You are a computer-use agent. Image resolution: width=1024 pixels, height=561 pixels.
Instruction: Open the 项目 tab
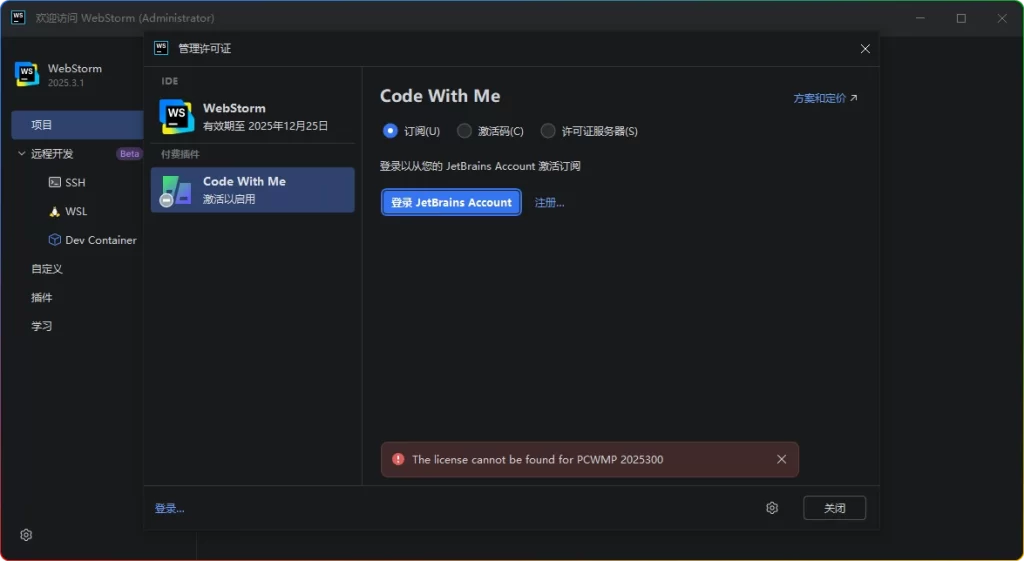[x=77, y=125]
